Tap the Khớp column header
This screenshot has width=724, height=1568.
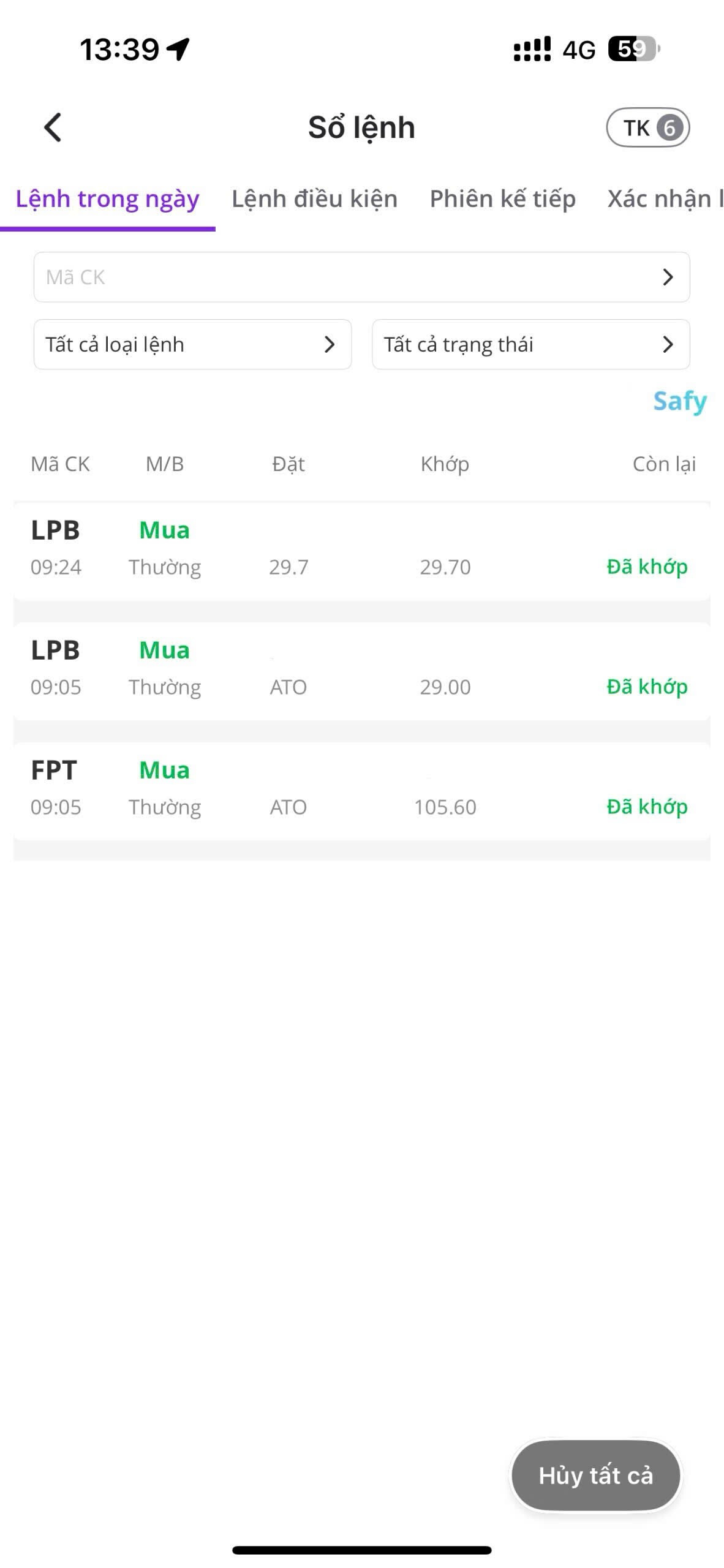[x=445, y=464]
